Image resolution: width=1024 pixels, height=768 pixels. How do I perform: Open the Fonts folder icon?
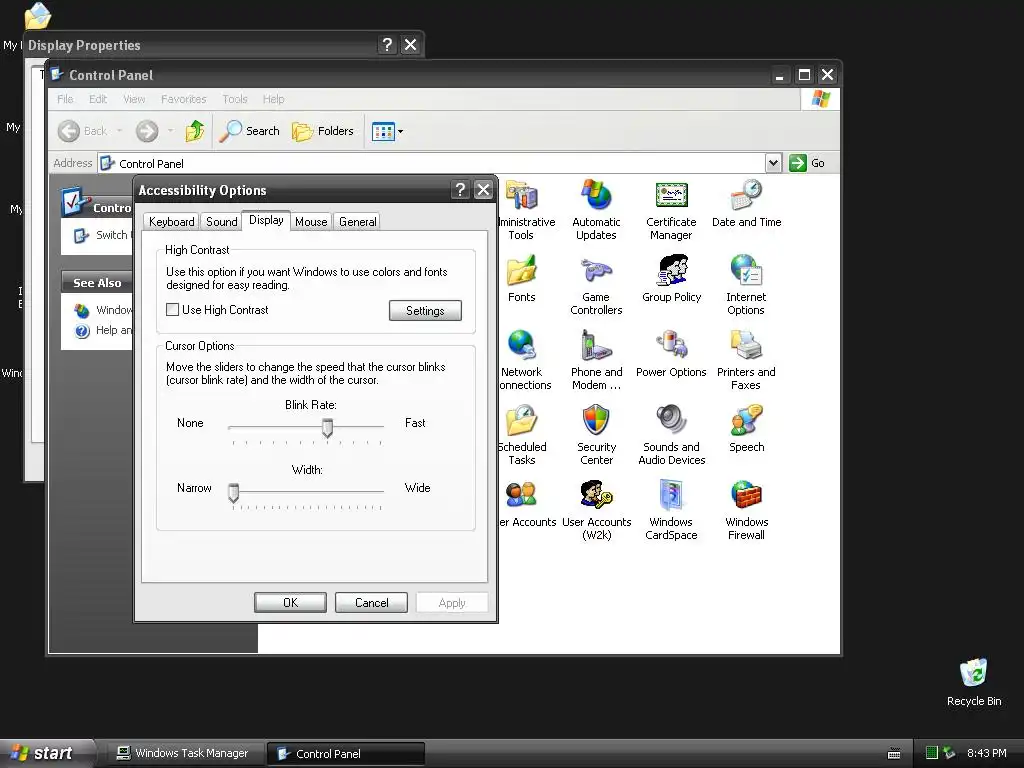tap(521, 278)
